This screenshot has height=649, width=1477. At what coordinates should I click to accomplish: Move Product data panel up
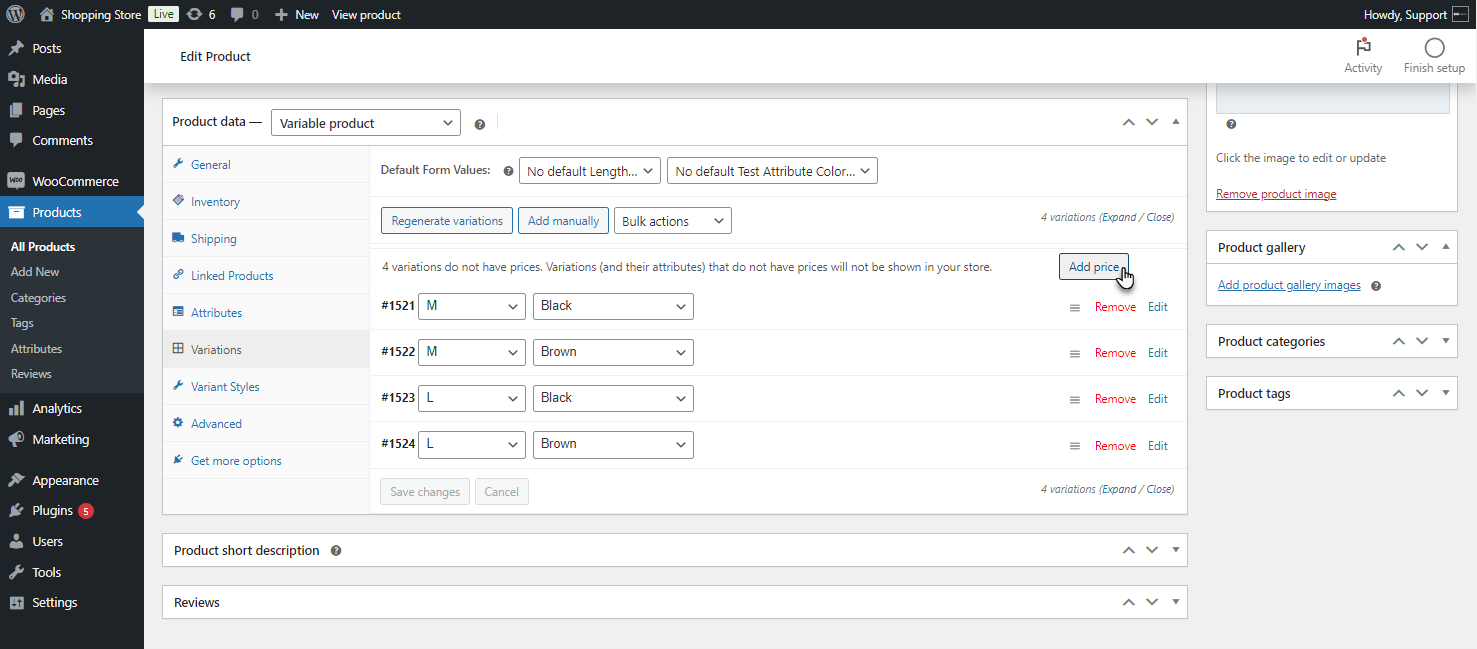(1129, 122)
